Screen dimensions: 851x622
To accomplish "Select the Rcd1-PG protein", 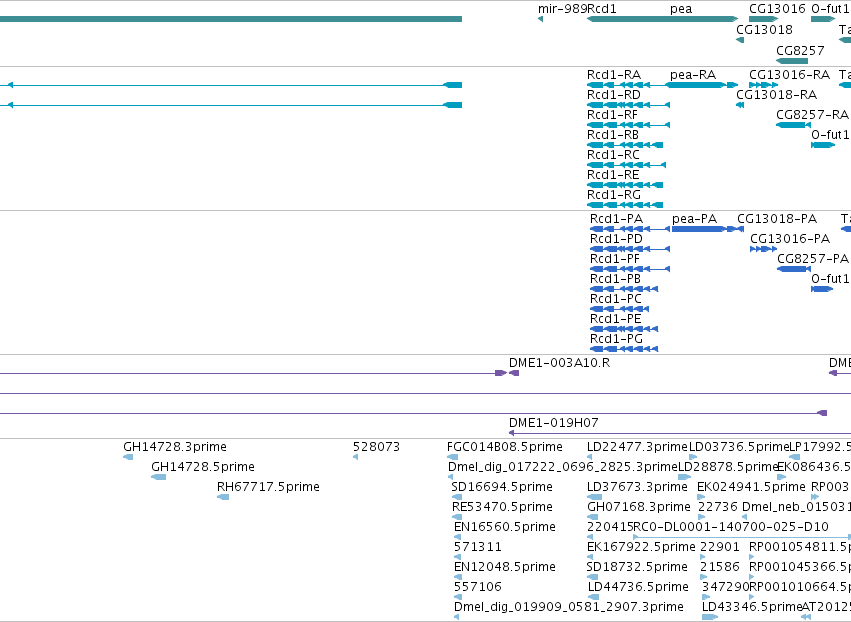I will click(617, 339).
